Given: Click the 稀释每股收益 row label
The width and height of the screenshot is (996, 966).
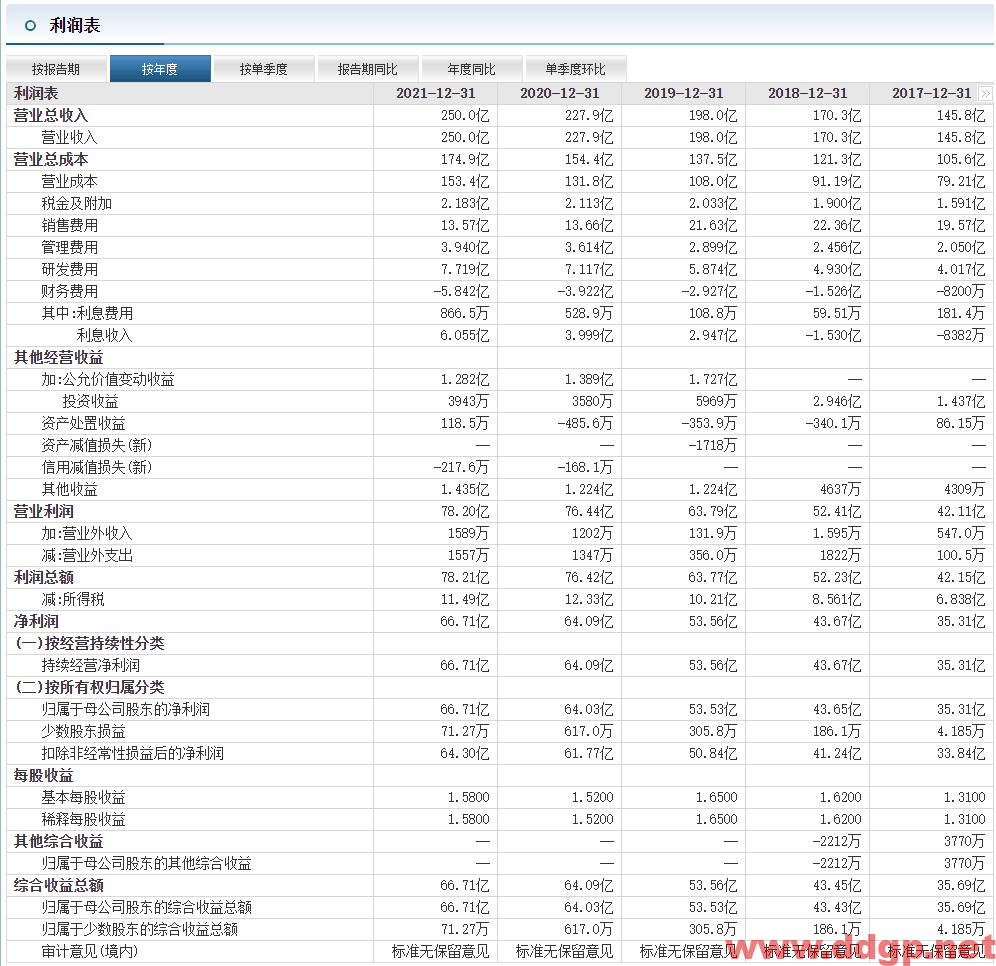Looking at the screenshot, I should click(x=83, y=820).
